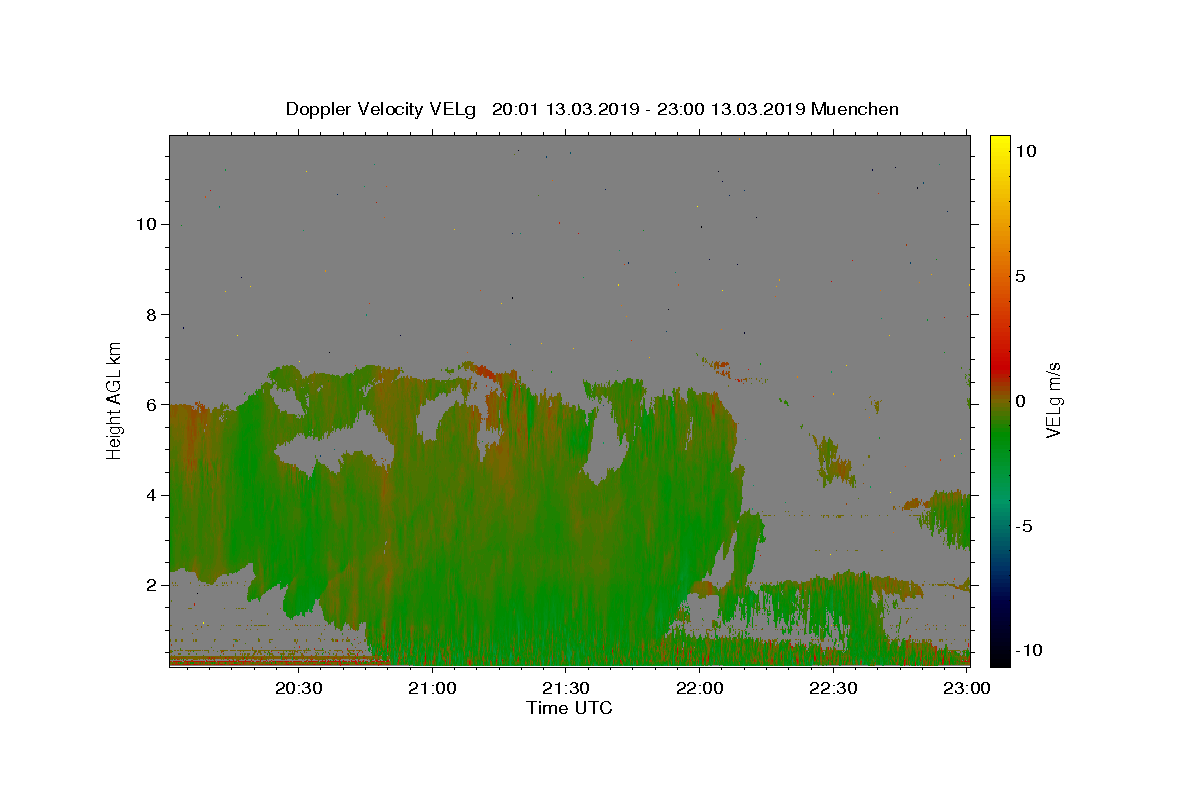The height and width of the screenshot is (800, 1200).
Task: Click the height axis label 6
Action: (x=151, y=405)
